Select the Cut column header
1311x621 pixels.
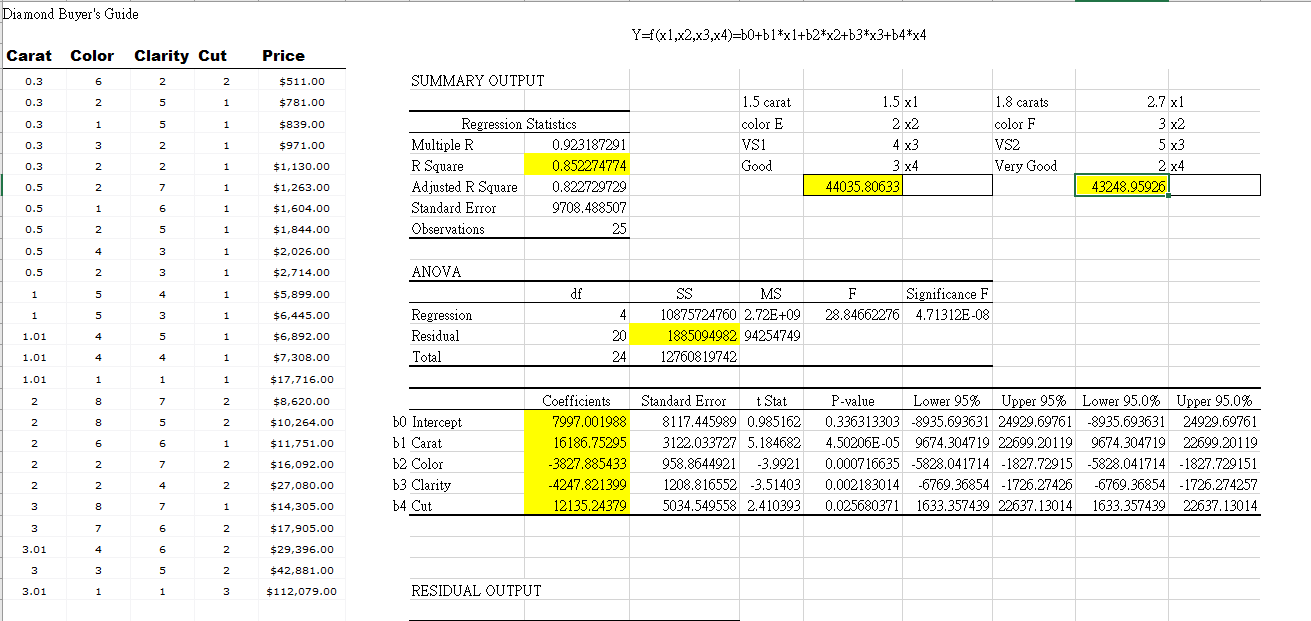point(212,56)
